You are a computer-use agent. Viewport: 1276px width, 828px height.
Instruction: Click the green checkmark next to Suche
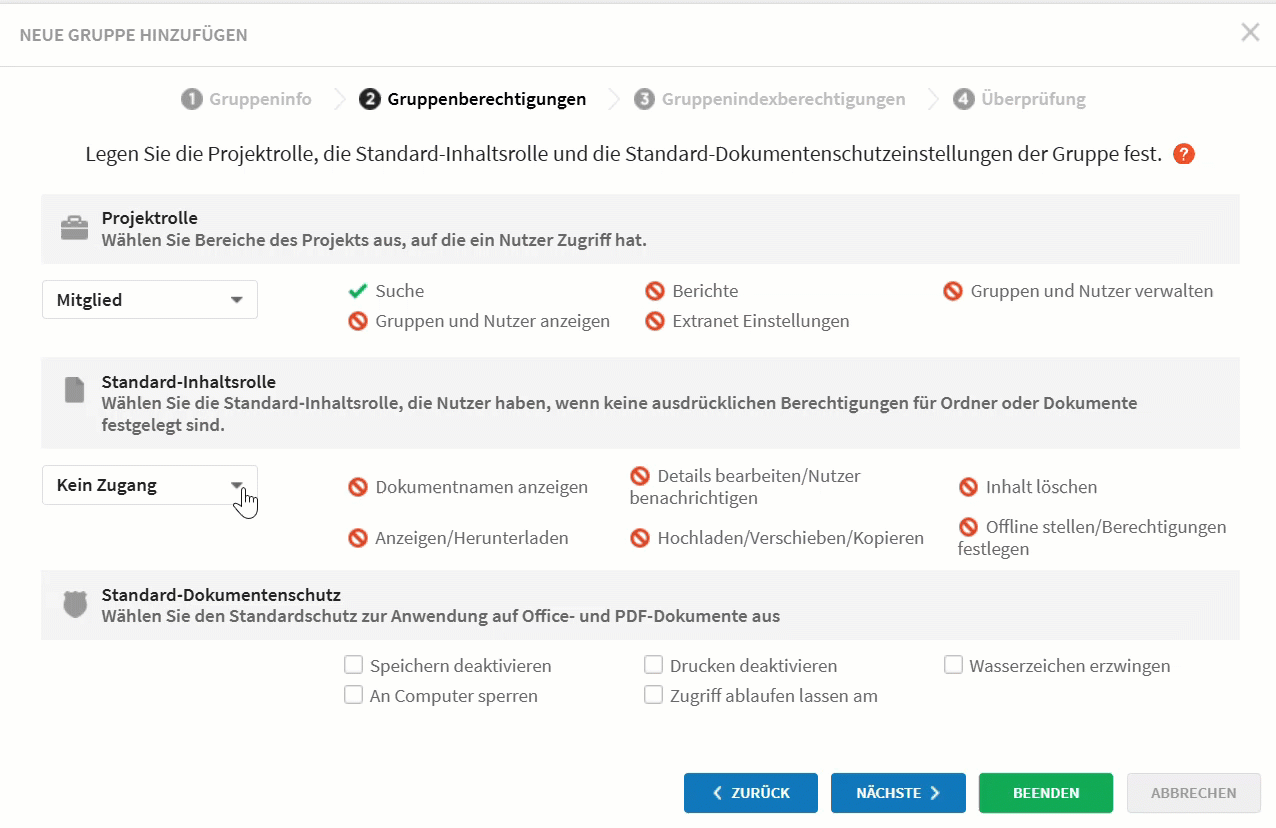[357, 291]
